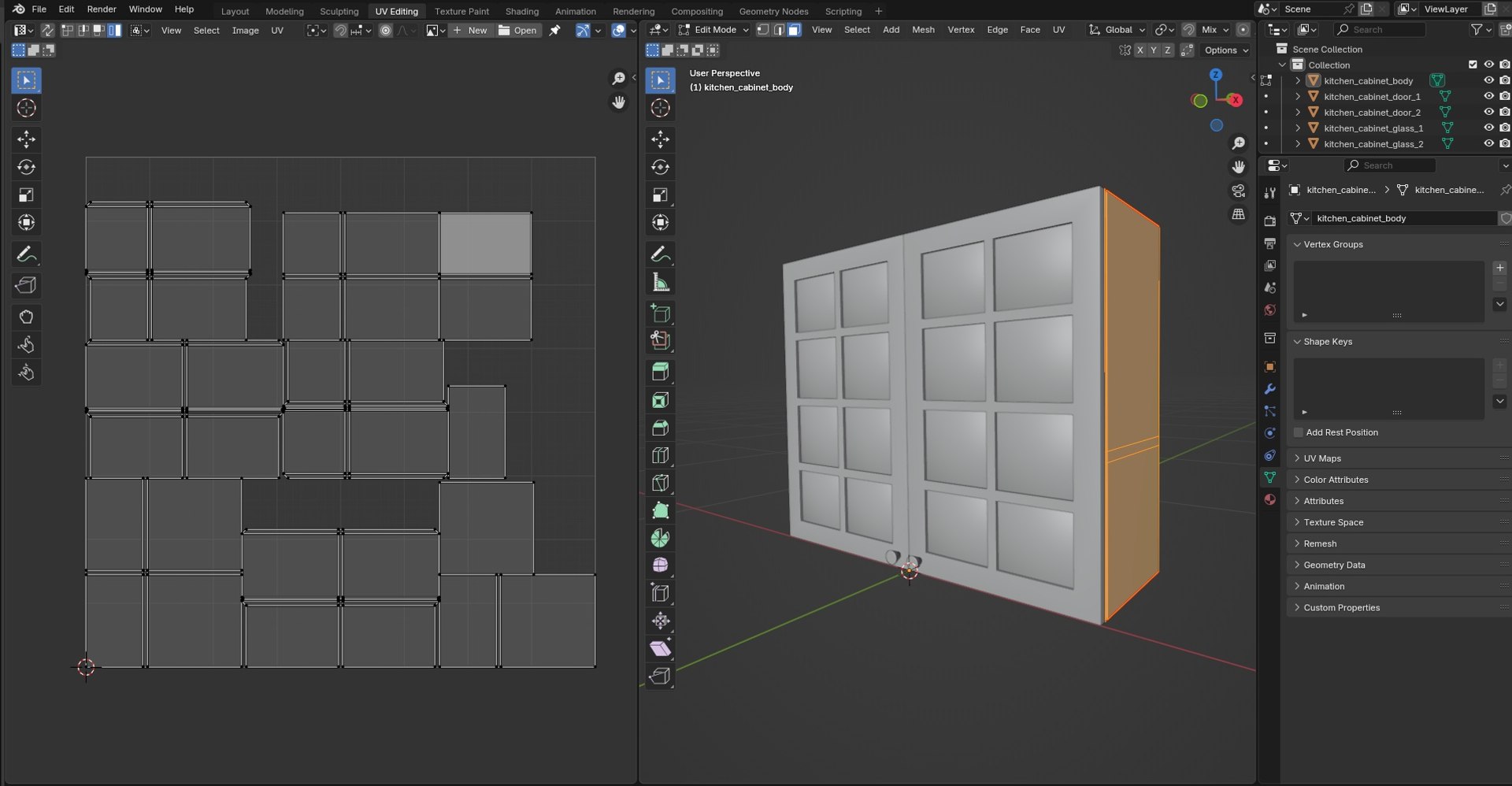Hide kitchen_cabinet_door_1 in the viewport
The height and width of the screenshot is (786, 1512).
point(1488,96)
